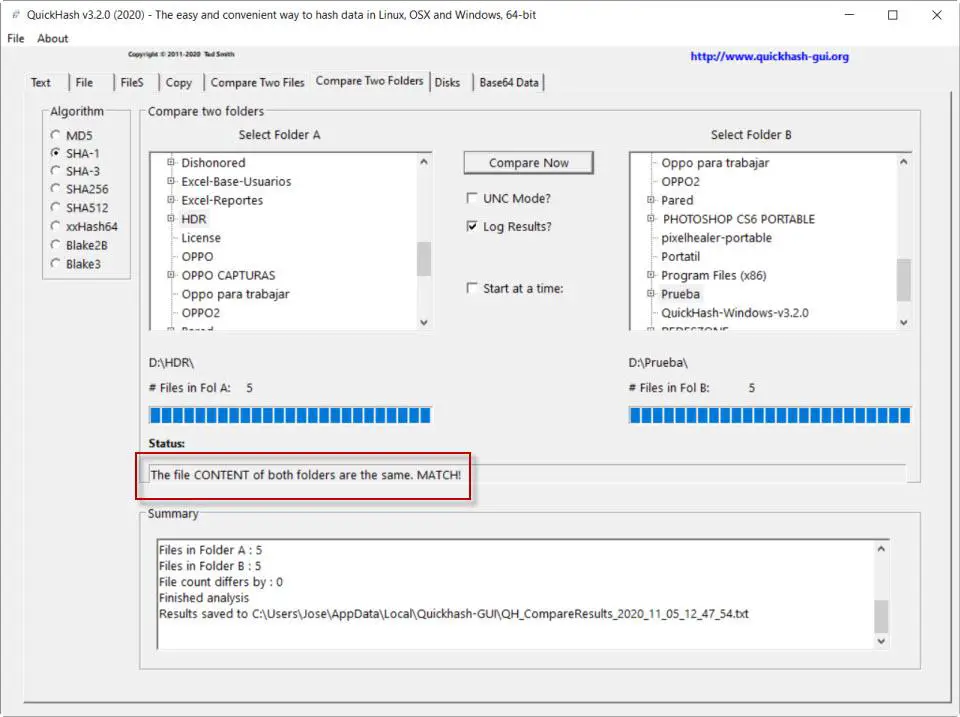Expand the Prueba folder in Folder B
960x717 pixels.
651,294
